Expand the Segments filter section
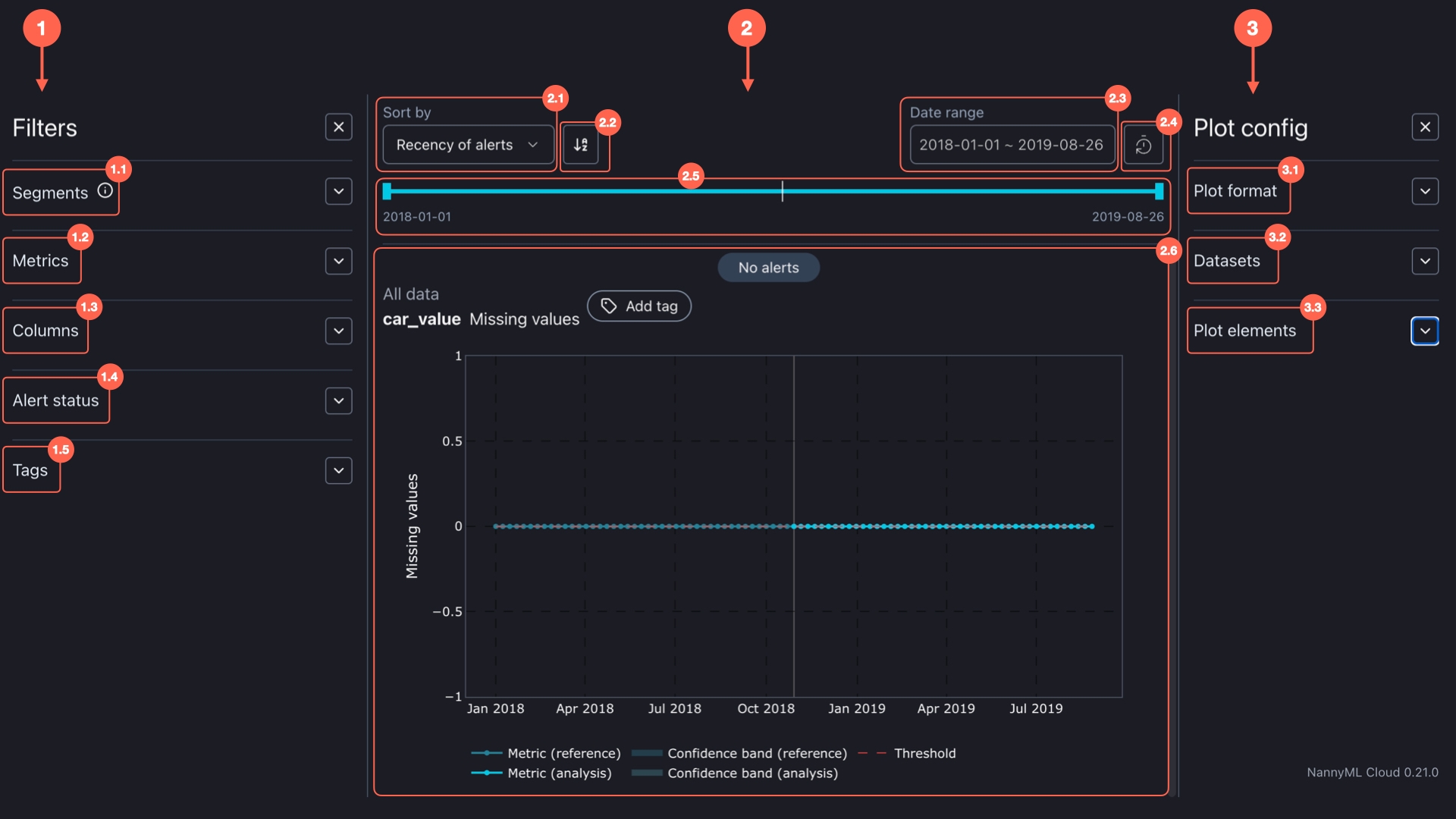 pyautogui.click(x=338, y=191)
